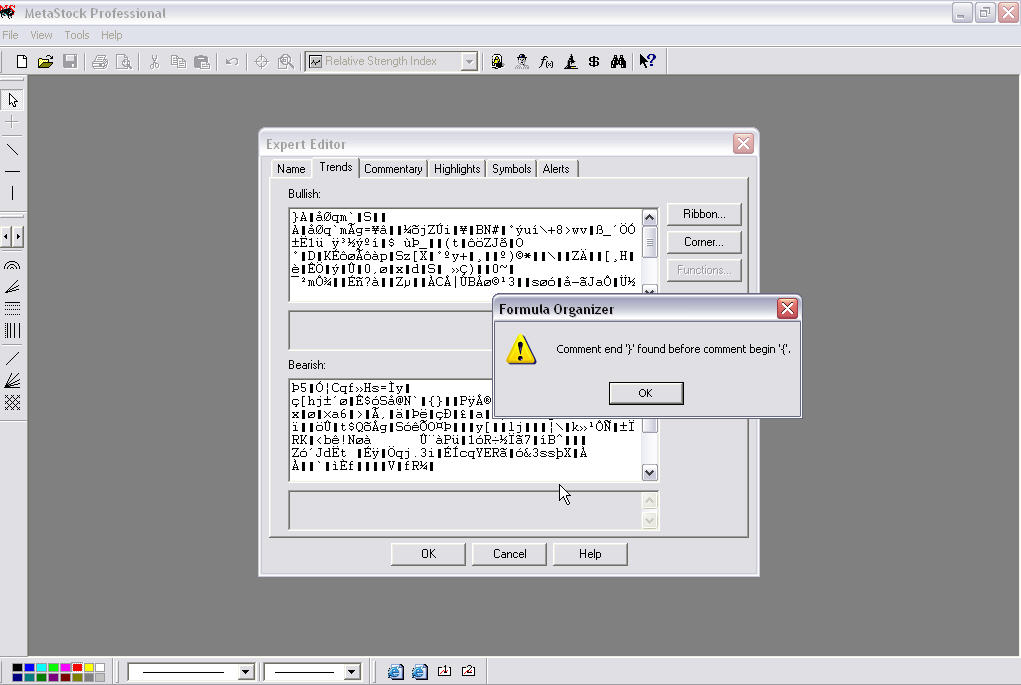The width and height of the screenshot is (1021, 685).
Task: Click the Undo arrow icon
Action: point(232,61)
